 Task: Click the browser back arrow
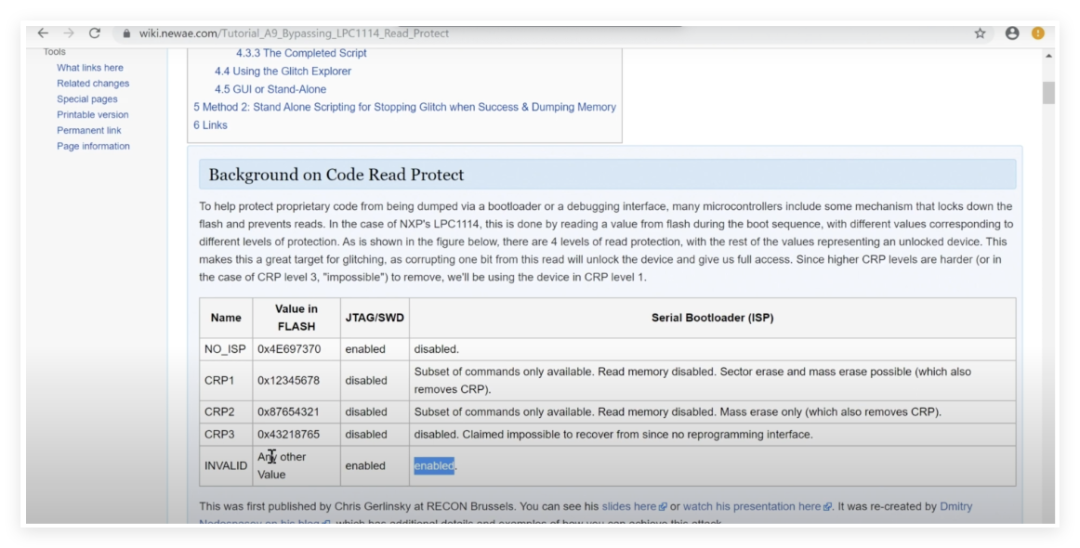pyautogui.click(x=43, y=33)
